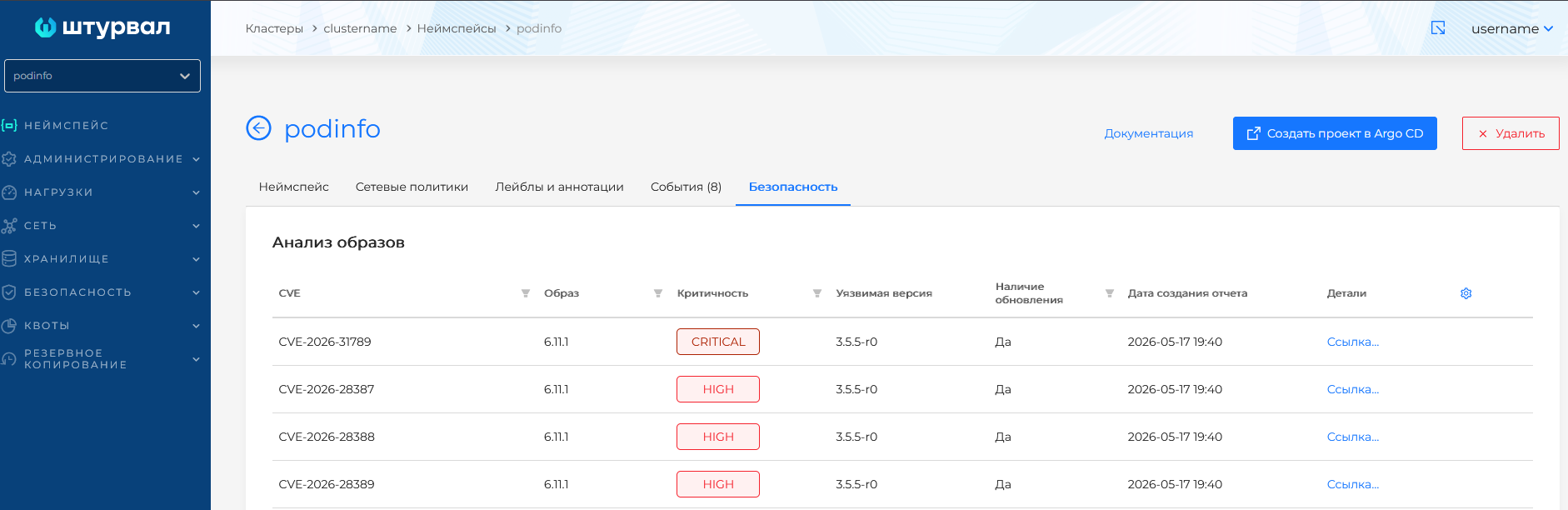Click Хранилище sidebar database icon
This screenshot has height=510, width=1568.
(x=9, y=258)
